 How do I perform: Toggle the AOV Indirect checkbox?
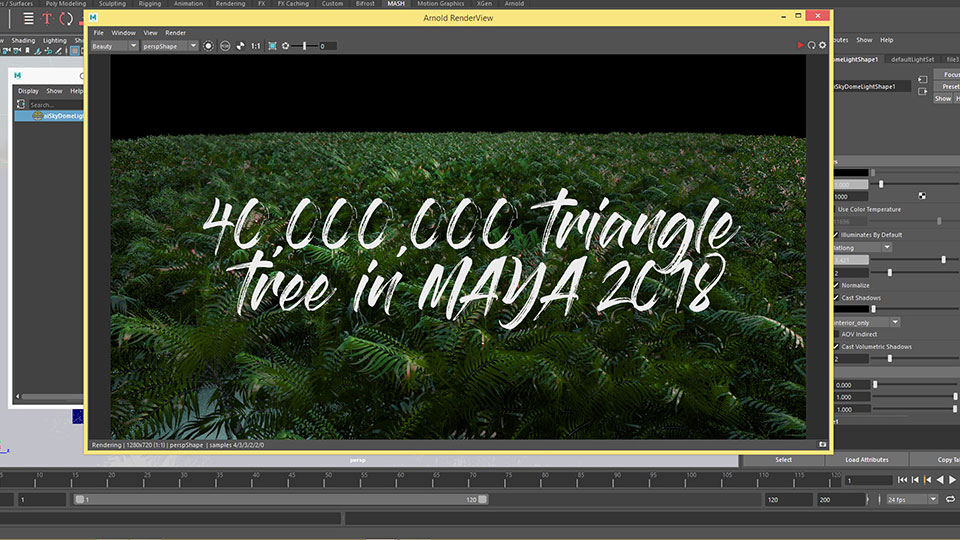pos(836,334)
